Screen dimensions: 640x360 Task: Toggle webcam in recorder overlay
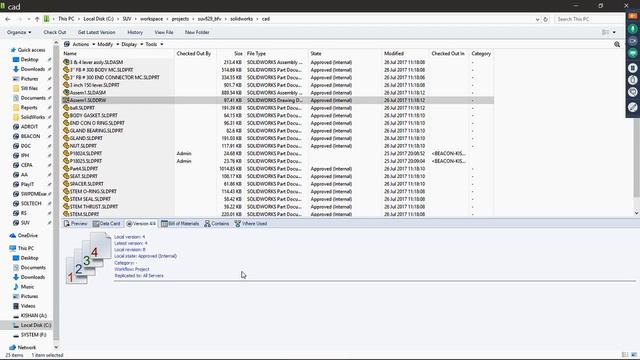pos(633,41)
